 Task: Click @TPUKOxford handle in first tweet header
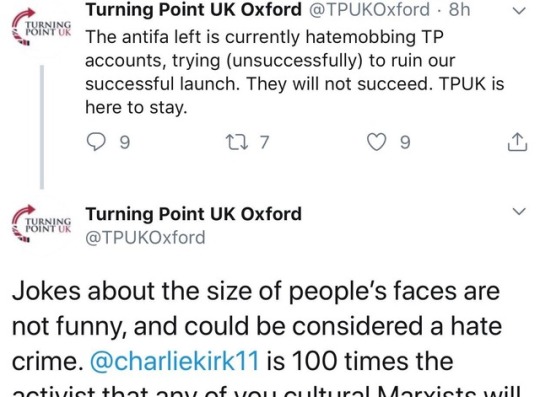coord(370,9)
